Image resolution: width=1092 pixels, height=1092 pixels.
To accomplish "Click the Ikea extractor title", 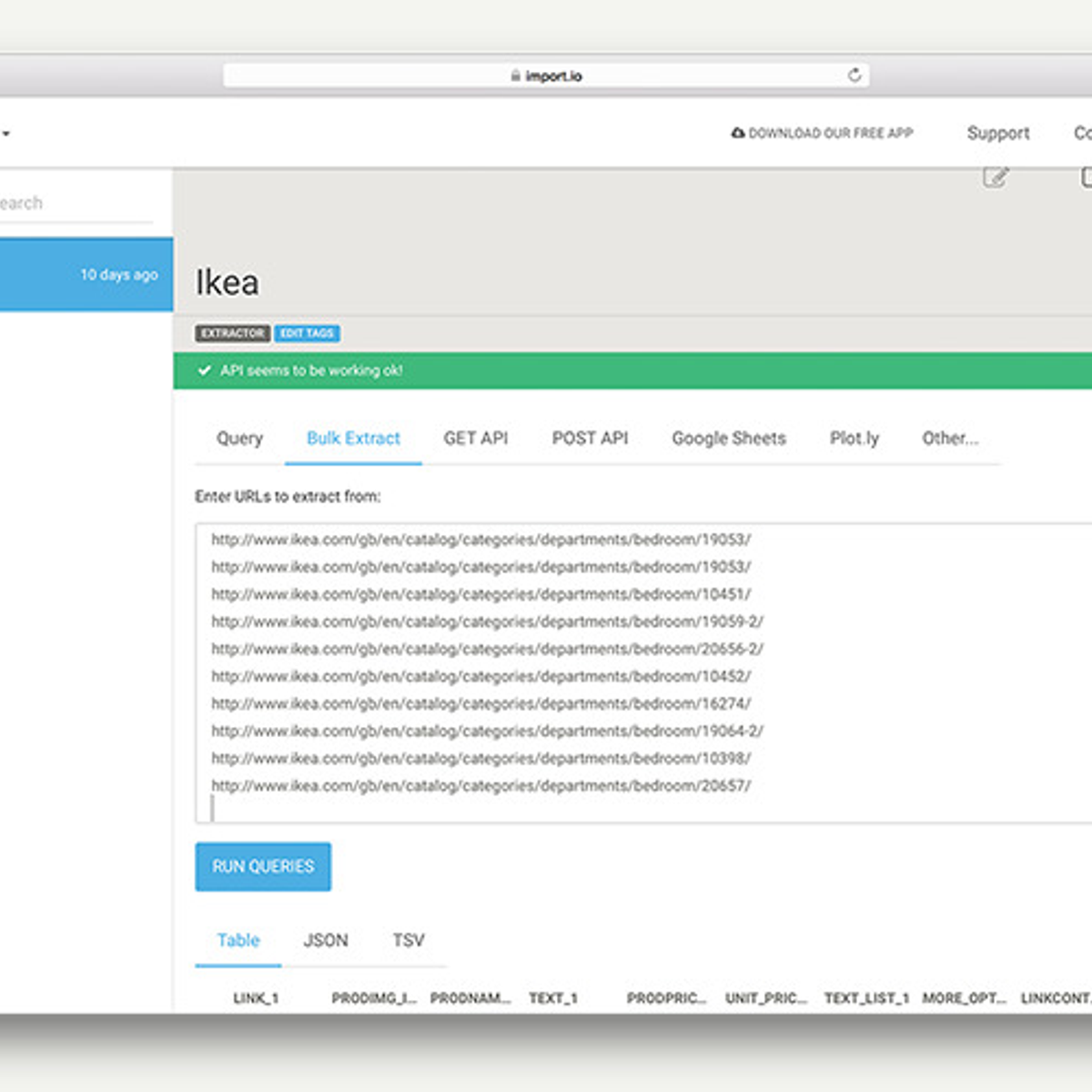I will pyautogui.click(x=227, y=282).
